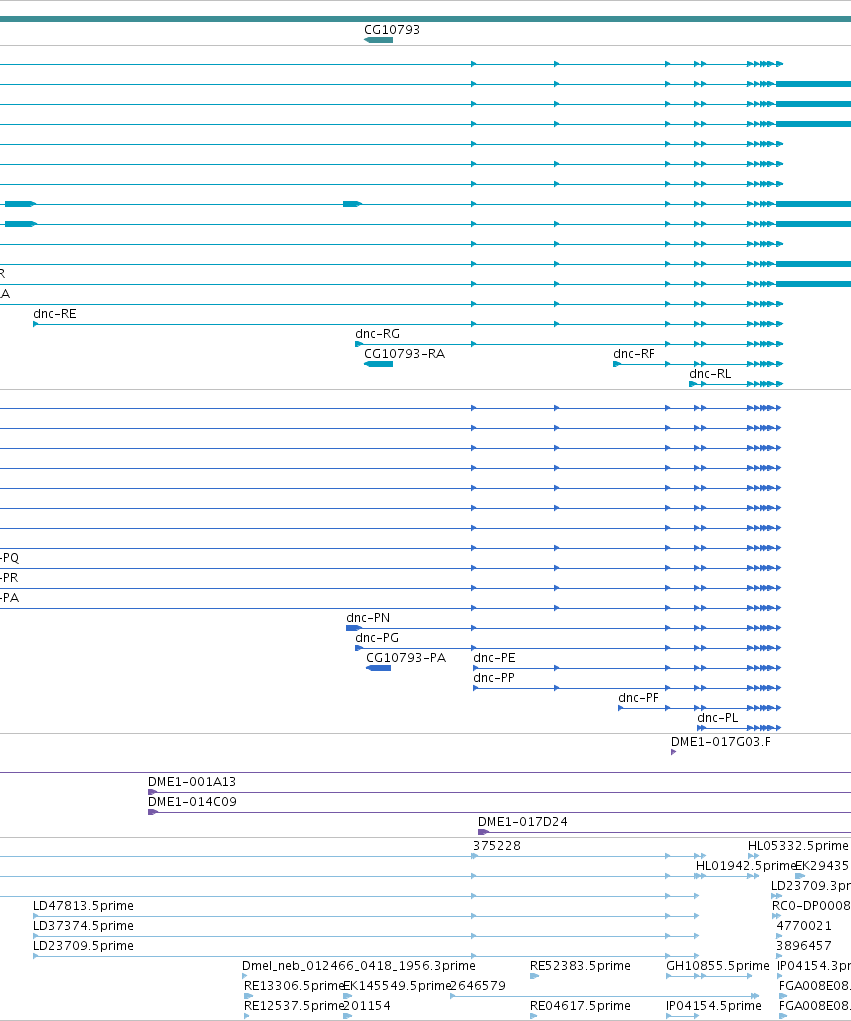Click the LD47813.5prime EST label
The image size is (851, 1021).
(x=83, y=906)
